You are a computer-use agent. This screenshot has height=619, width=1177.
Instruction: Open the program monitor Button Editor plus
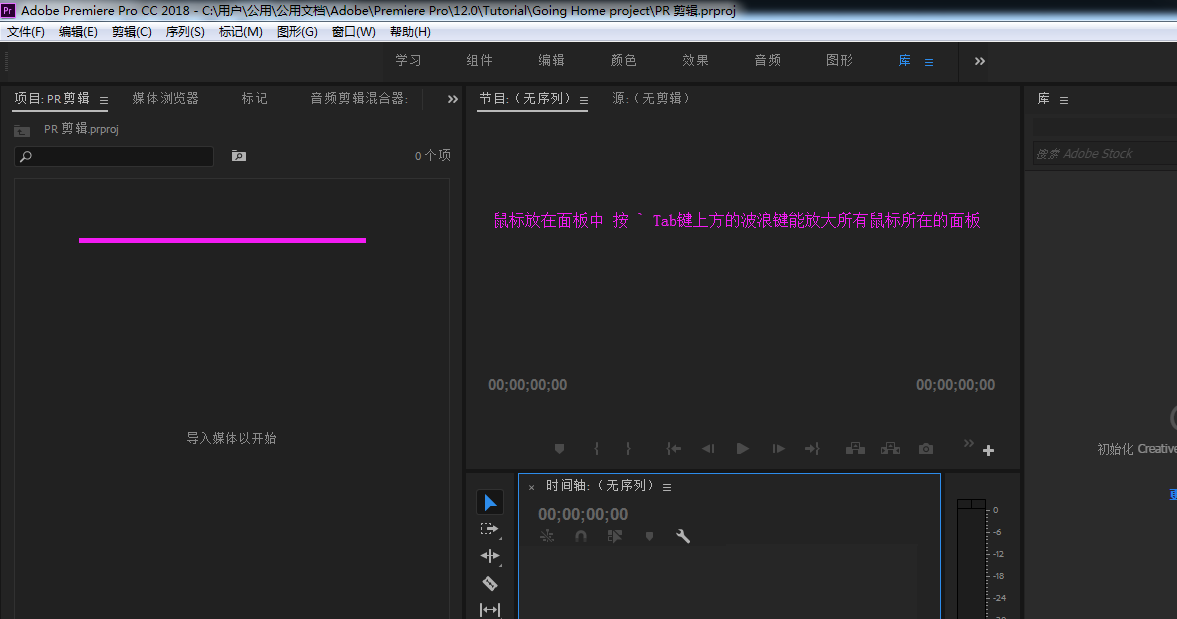[989, 450]
